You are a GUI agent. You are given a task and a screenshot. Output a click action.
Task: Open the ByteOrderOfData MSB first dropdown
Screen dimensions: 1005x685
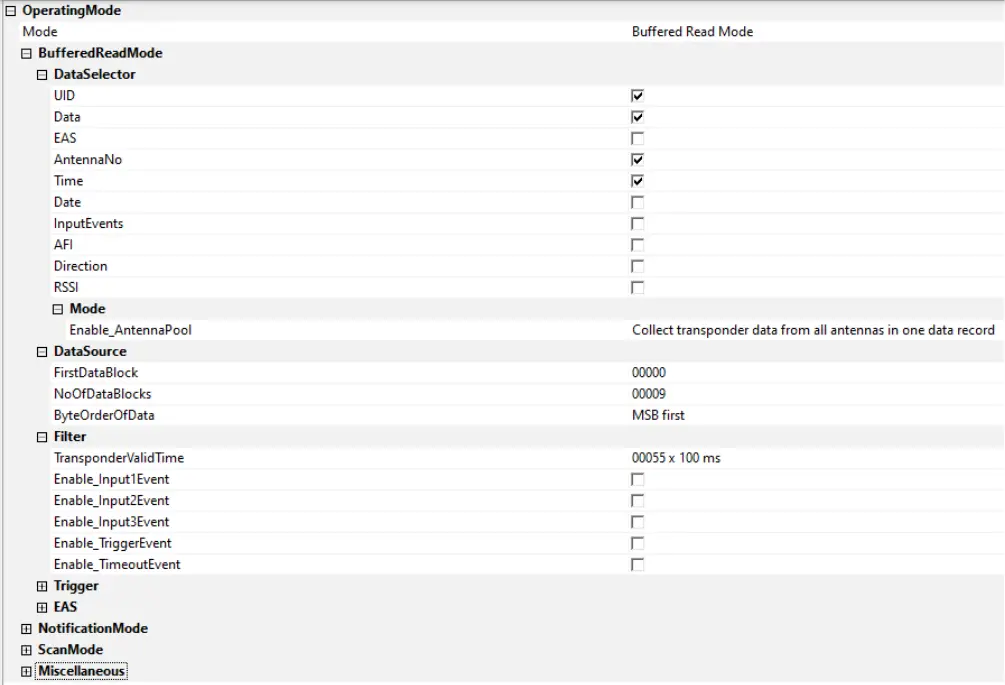point(658,415)
